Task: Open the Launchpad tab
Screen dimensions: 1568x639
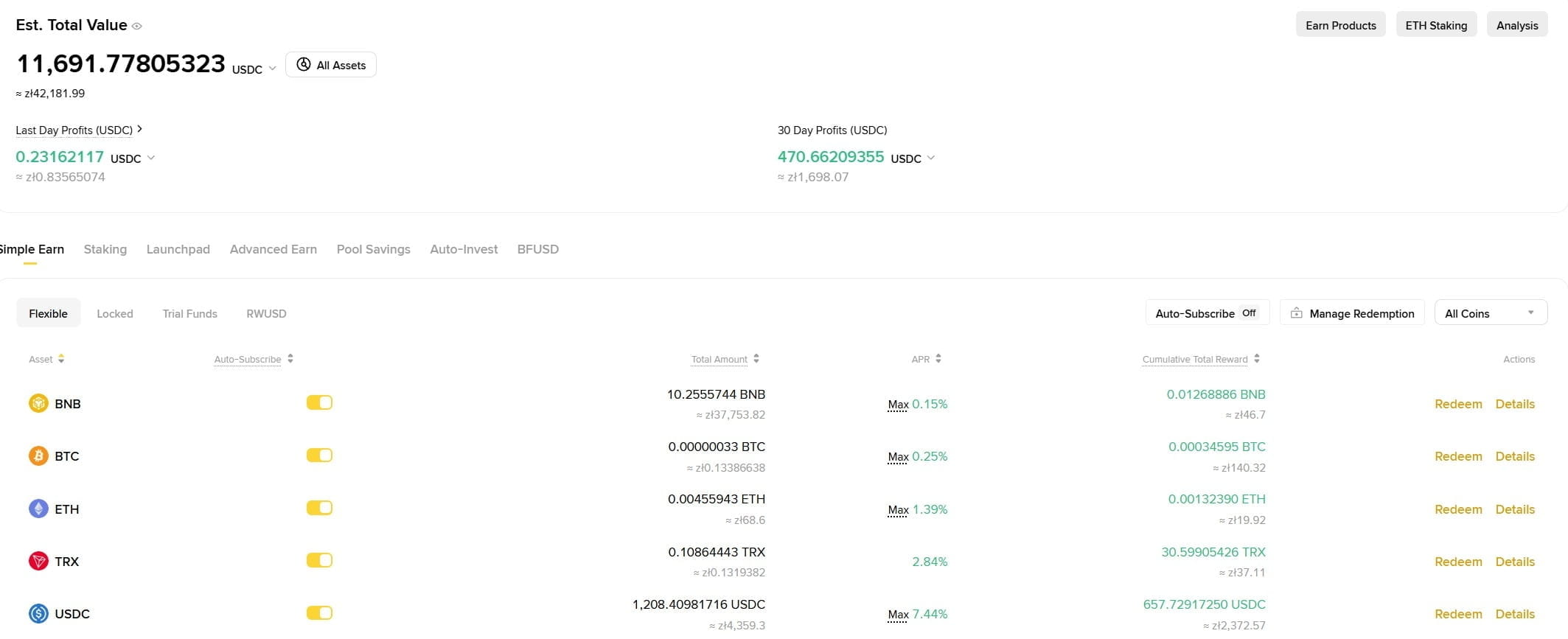Action: tap(178, 249)
